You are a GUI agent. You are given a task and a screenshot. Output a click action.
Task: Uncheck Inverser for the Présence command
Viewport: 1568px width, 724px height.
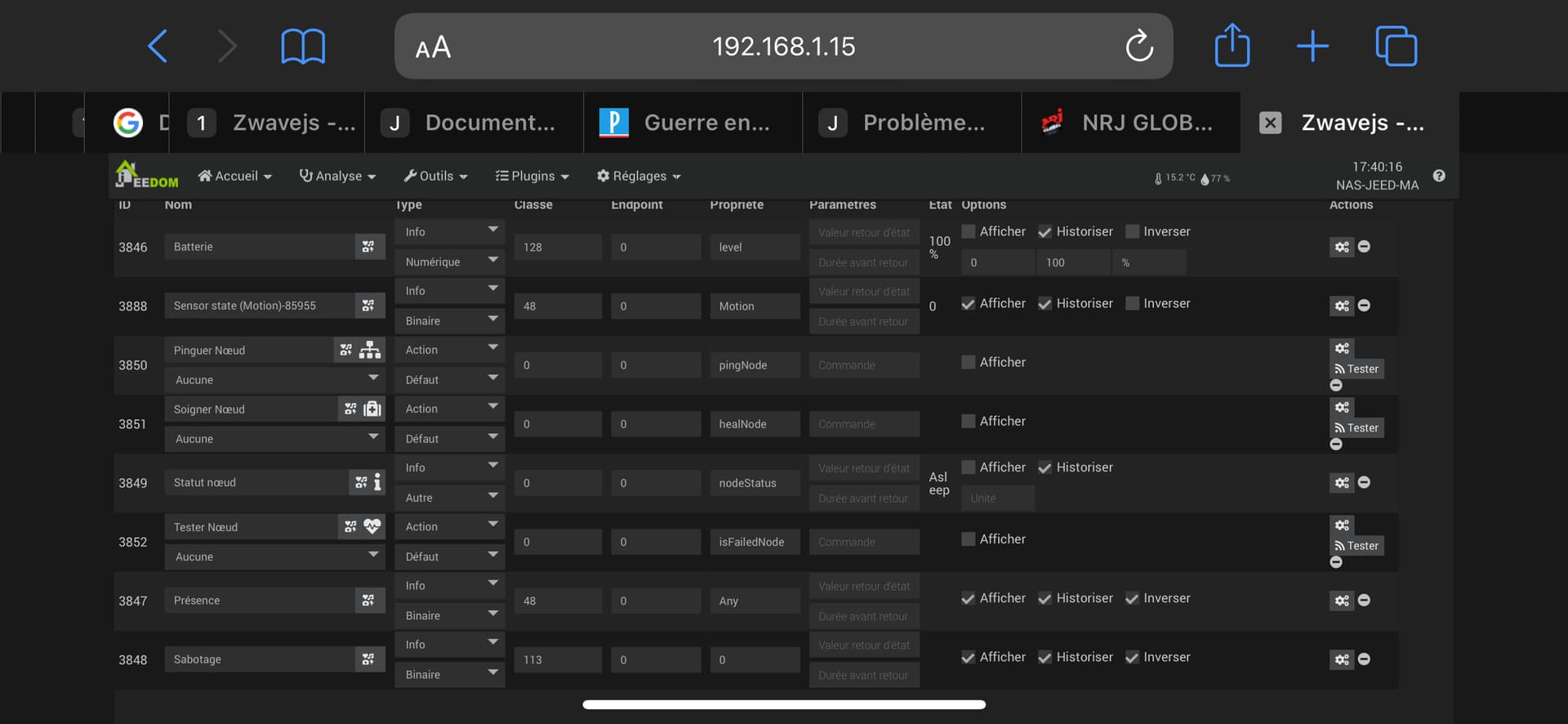pos(1132,599)
